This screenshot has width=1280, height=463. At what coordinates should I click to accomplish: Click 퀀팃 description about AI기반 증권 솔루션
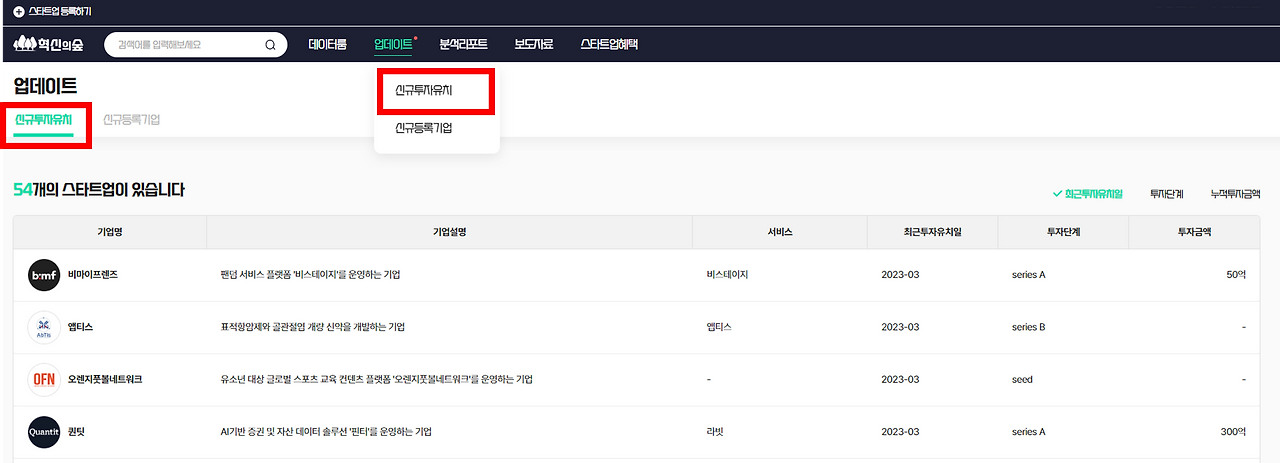(326, 432)
